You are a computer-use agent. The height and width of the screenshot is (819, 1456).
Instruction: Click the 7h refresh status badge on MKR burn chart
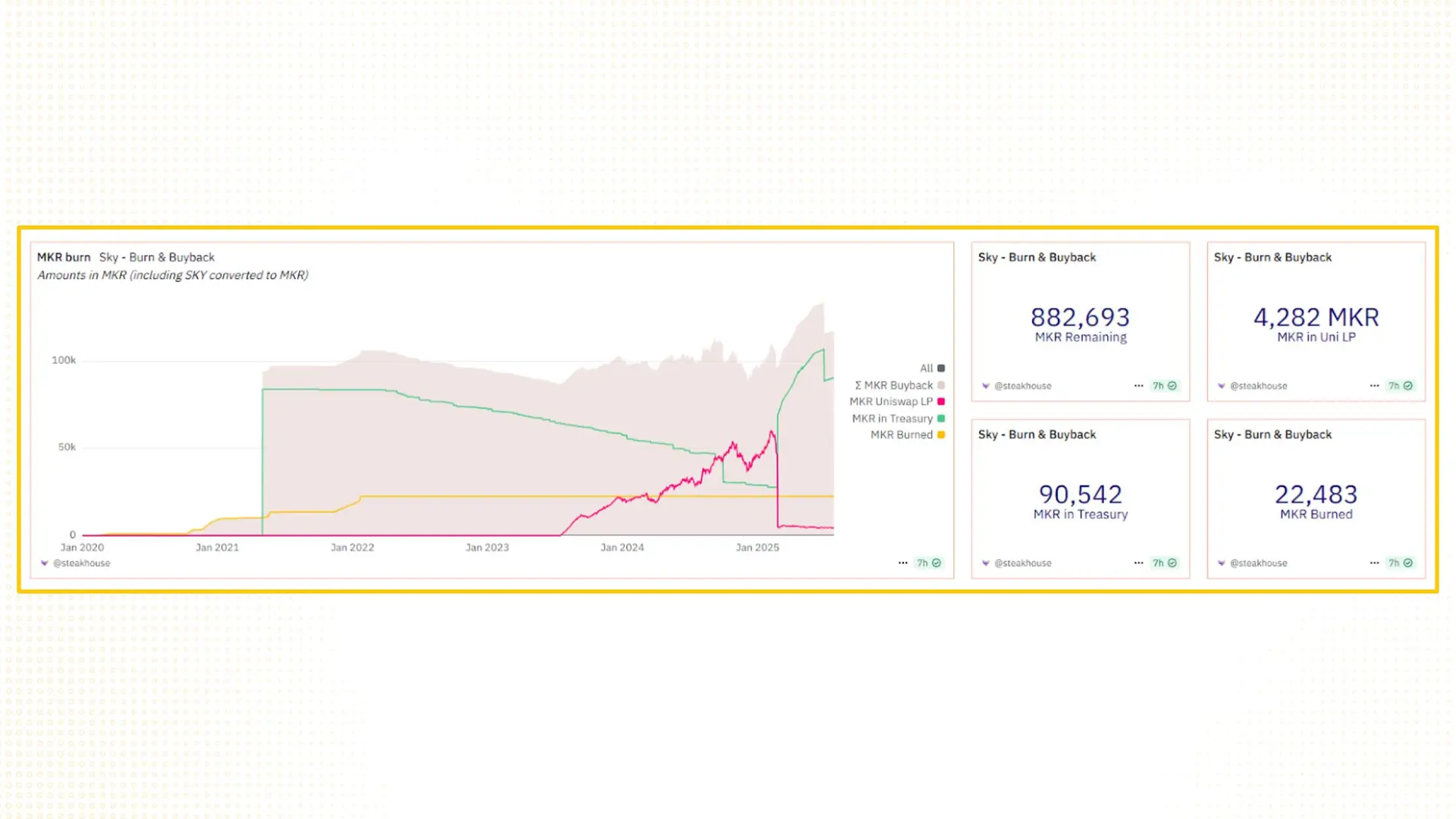[929, 563]
